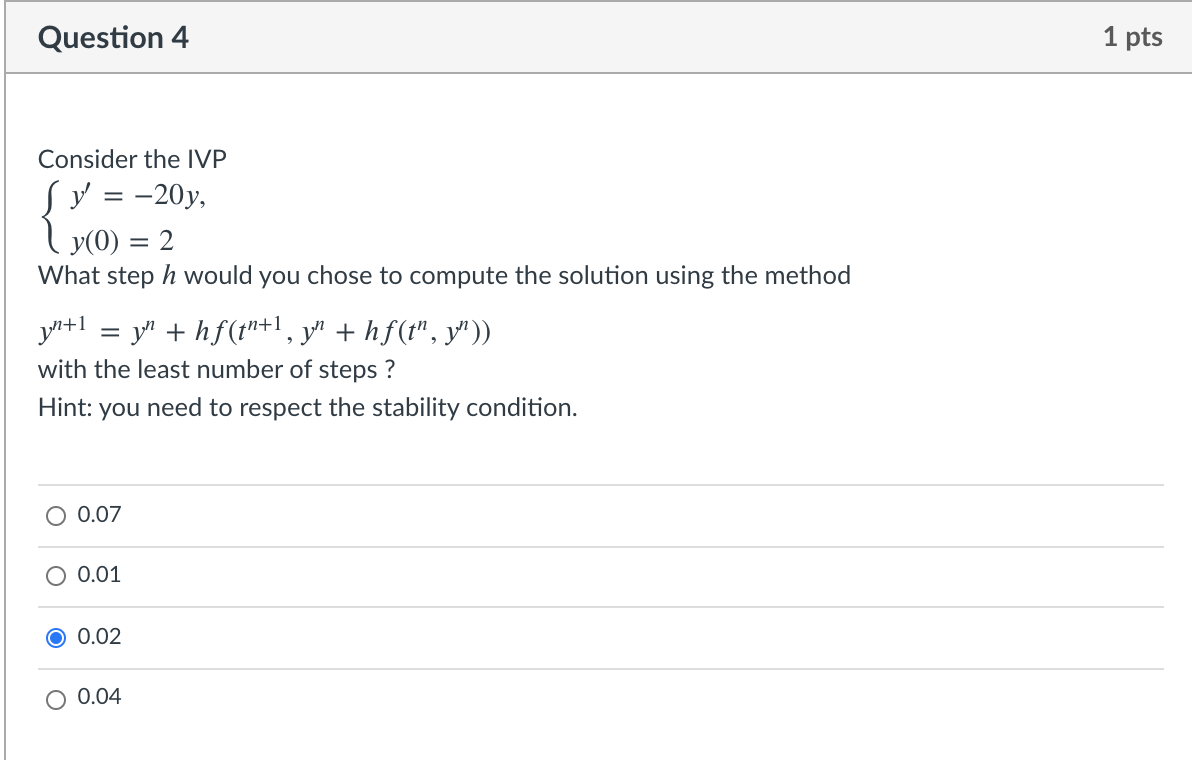Click the "Consider the IVP" text
1192x760 pixels.
pyautogui.click(x=133, y=159)
